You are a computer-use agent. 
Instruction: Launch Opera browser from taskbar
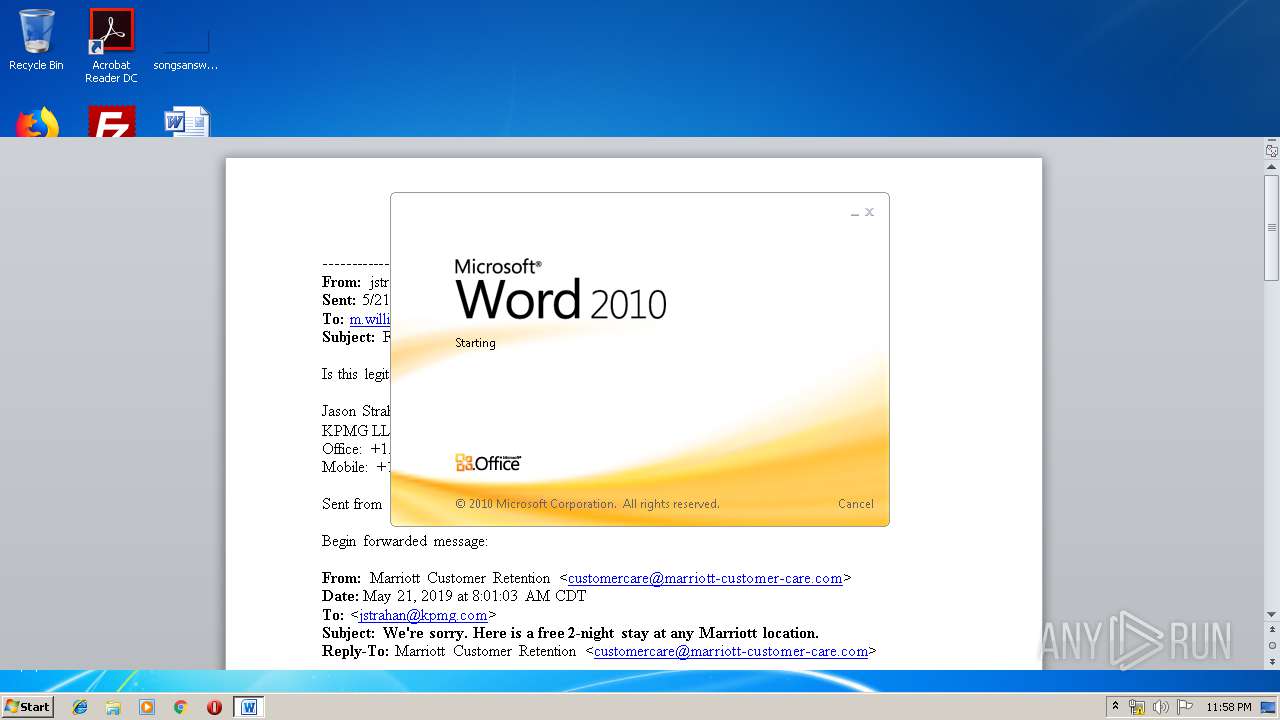214,707
